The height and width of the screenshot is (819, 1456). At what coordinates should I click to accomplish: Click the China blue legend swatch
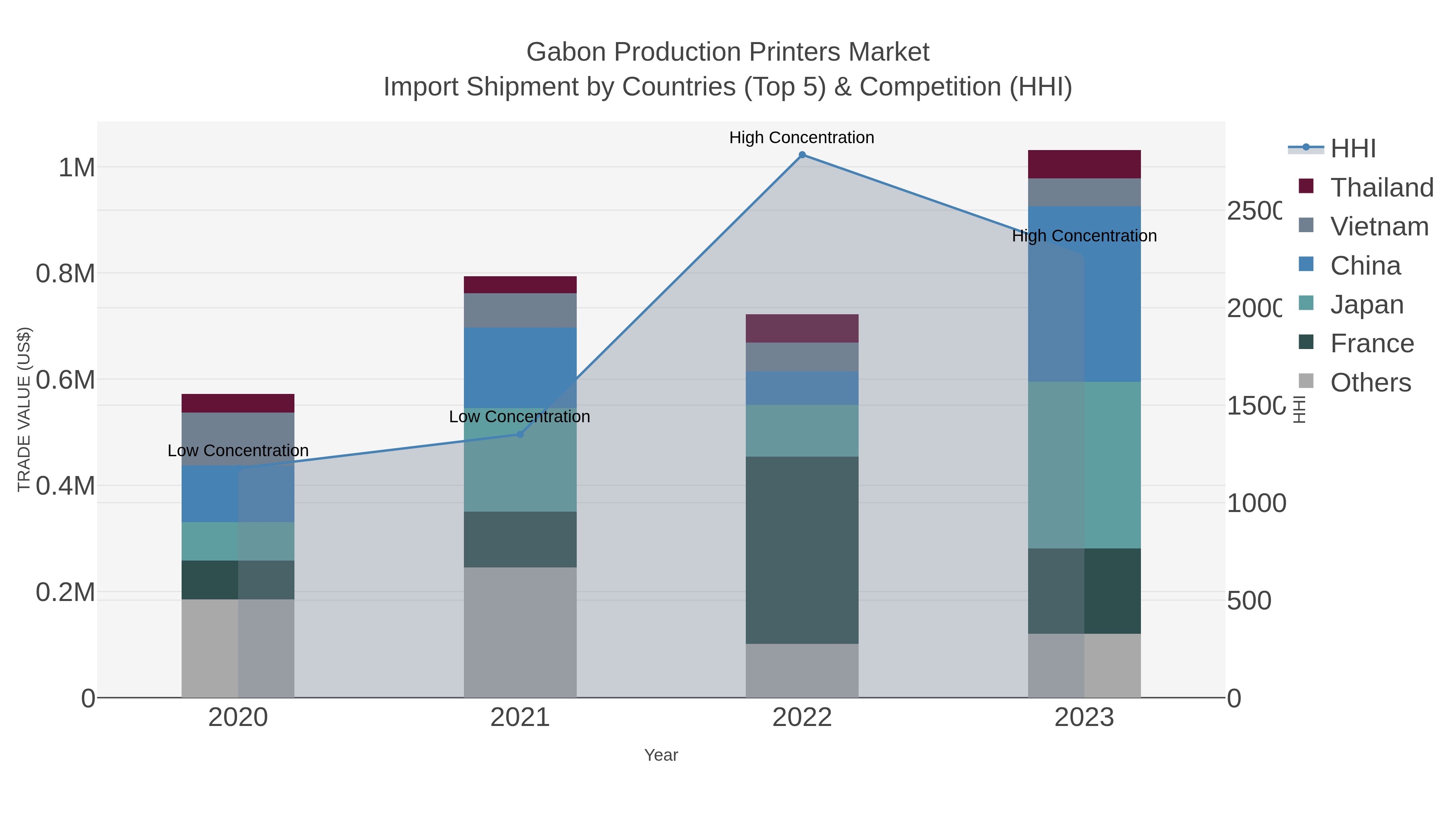coord(1306,264)
